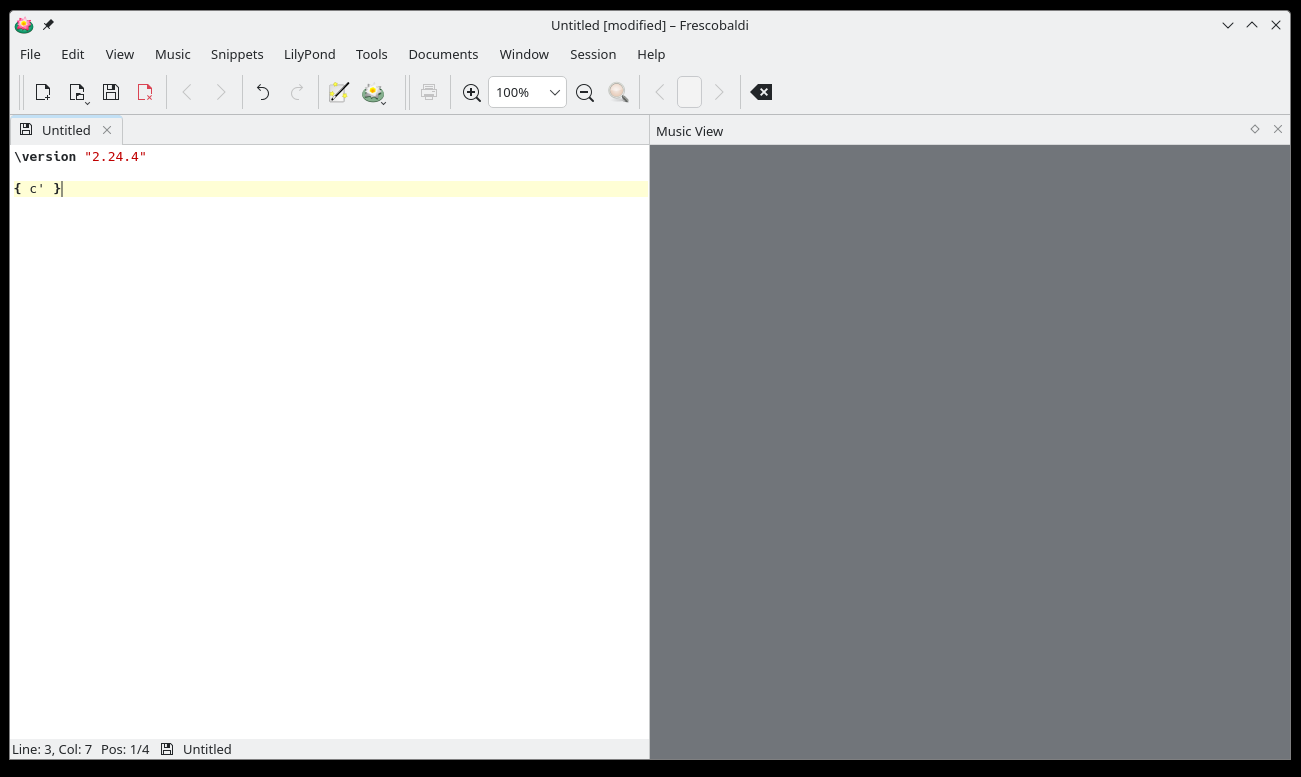The height and width of the screenshot is (777, 1301).
Task: Undo the last edit
Action: [x=263, y=92]
